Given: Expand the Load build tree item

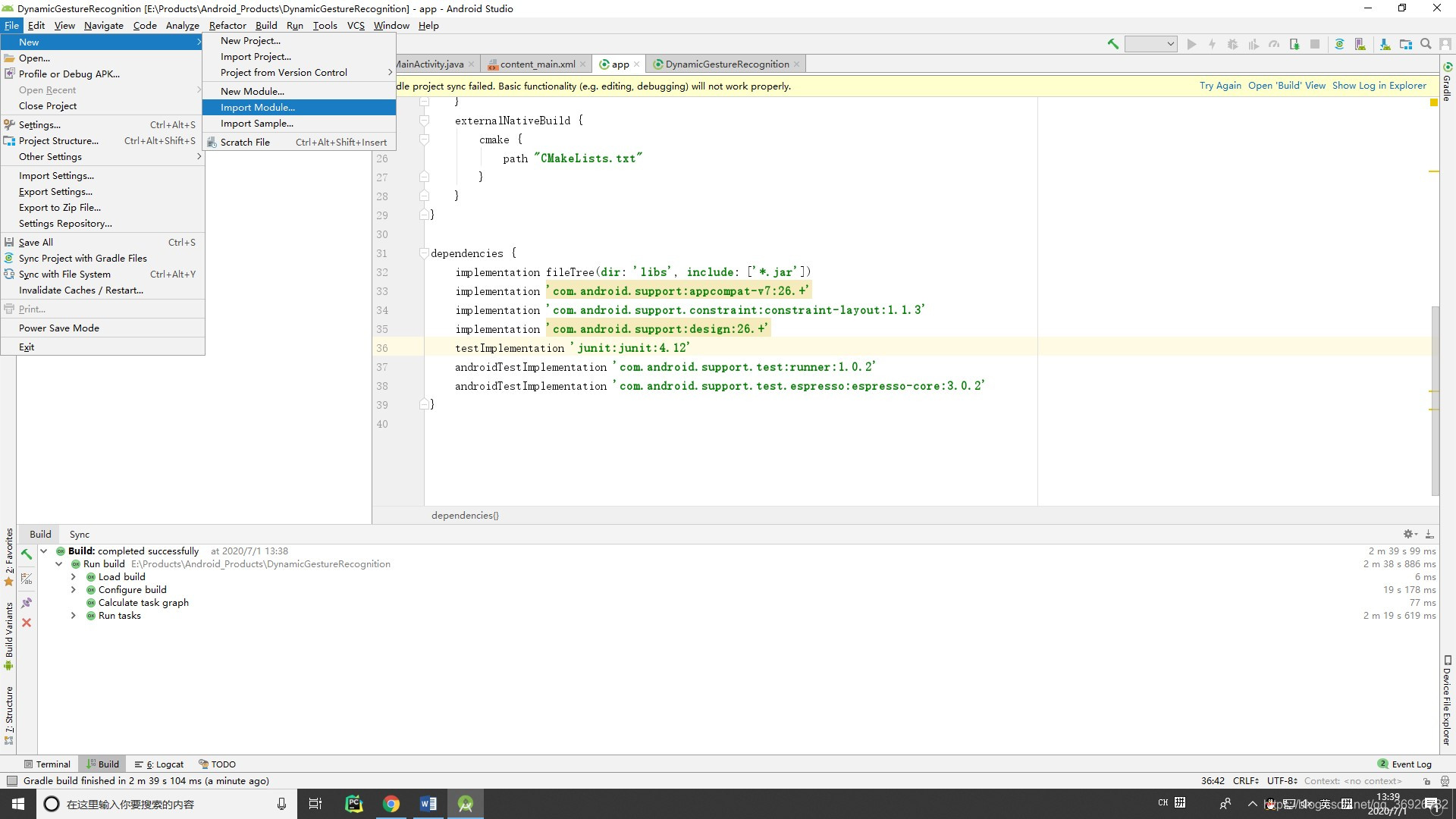Looking at the screenshot, I should coord(73,577).
